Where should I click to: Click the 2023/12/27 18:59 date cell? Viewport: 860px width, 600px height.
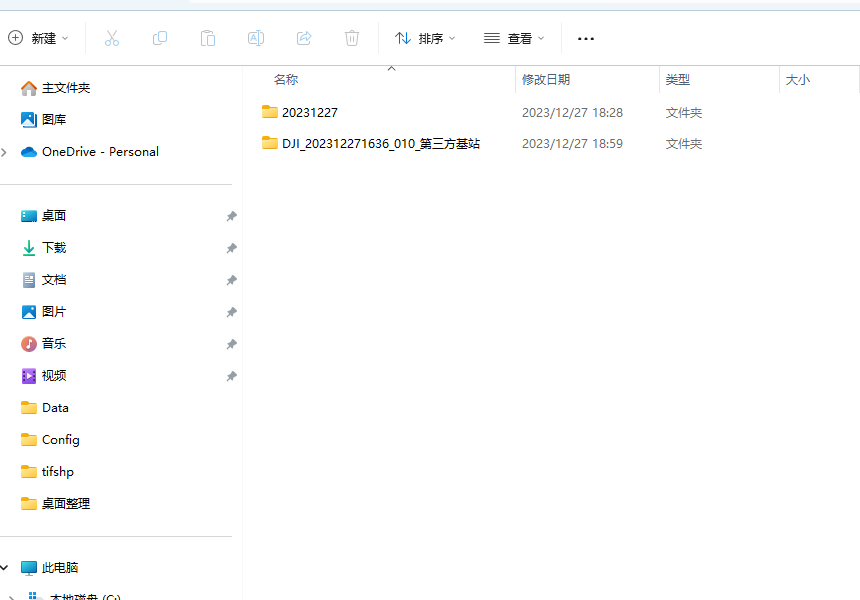[x=573, y=144]
